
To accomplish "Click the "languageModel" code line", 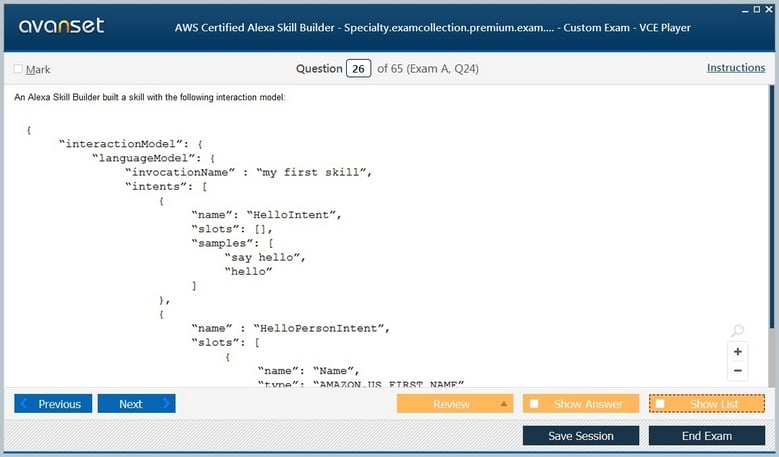I will pyautogui.click(x=154, y=158).
